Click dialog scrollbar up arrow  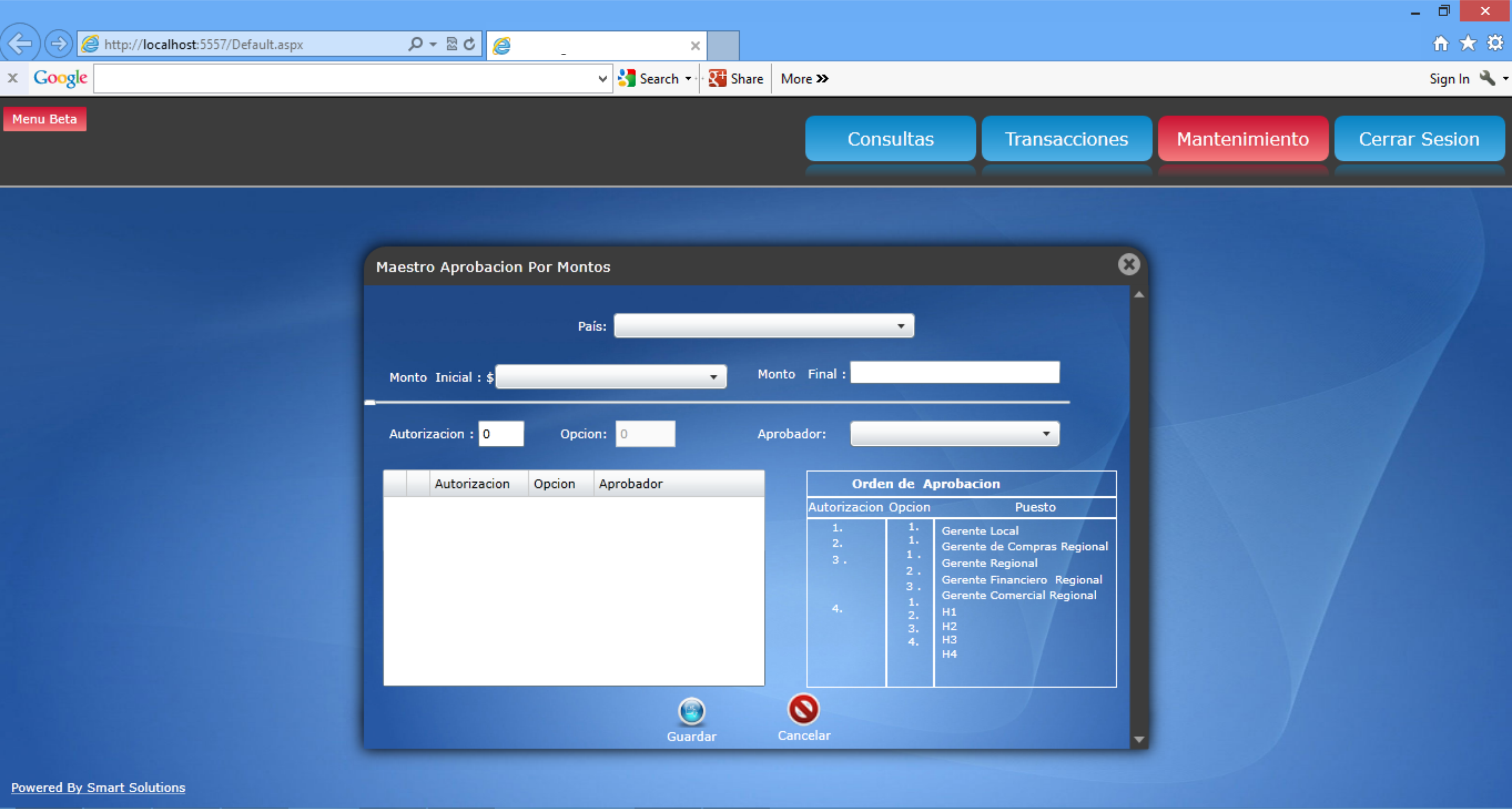coord(1139,295)
